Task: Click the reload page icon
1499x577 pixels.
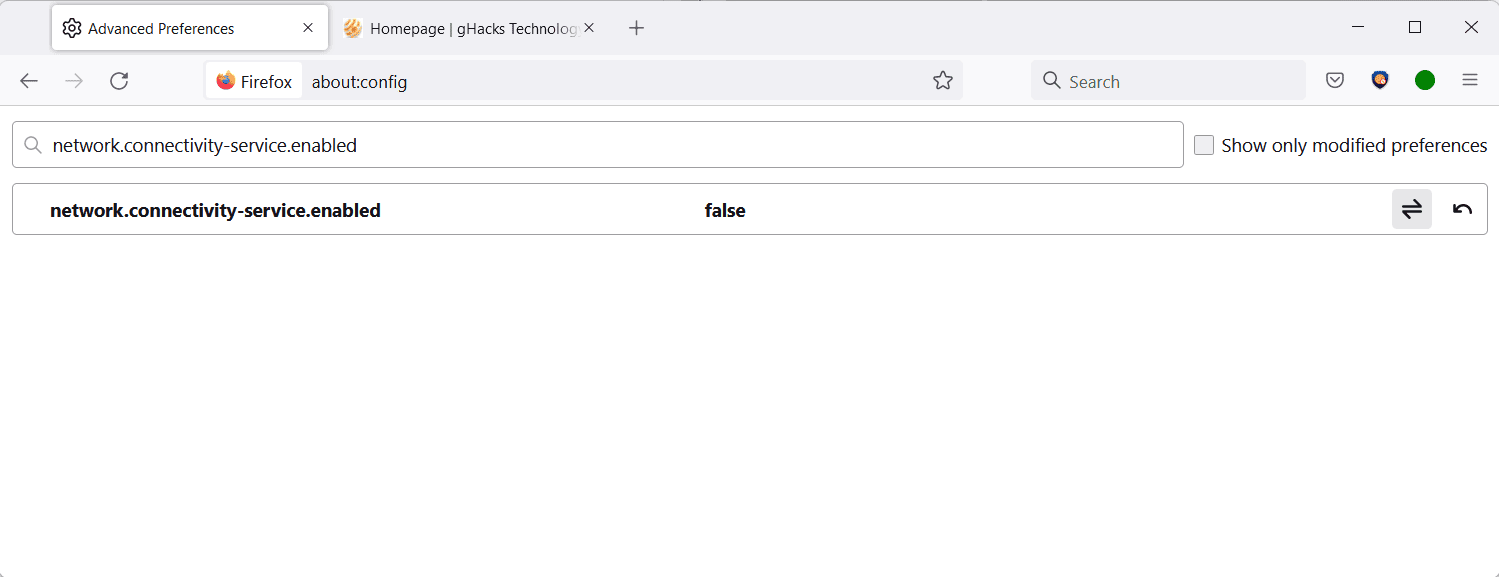Action: point(119,80)
